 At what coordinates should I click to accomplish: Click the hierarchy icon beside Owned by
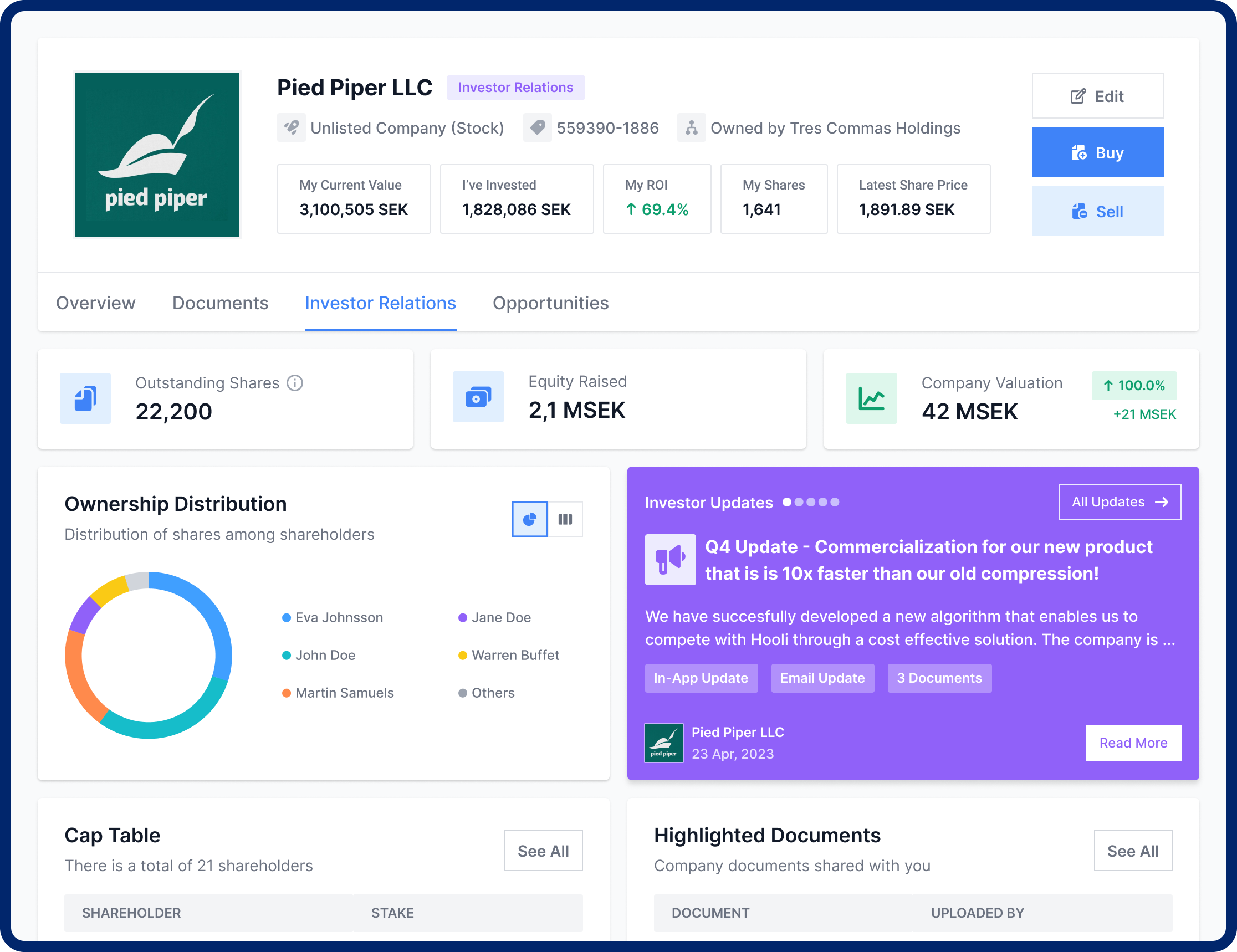tap(691, 127)
